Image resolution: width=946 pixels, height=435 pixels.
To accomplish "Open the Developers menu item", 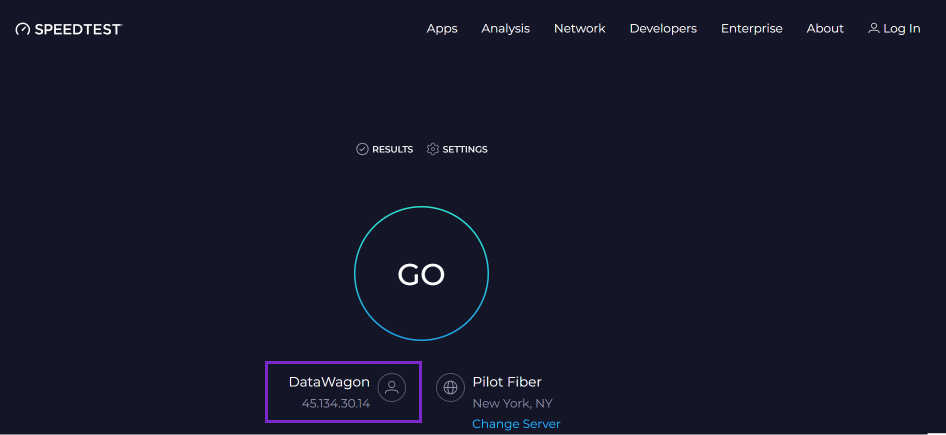I will 663,28.
